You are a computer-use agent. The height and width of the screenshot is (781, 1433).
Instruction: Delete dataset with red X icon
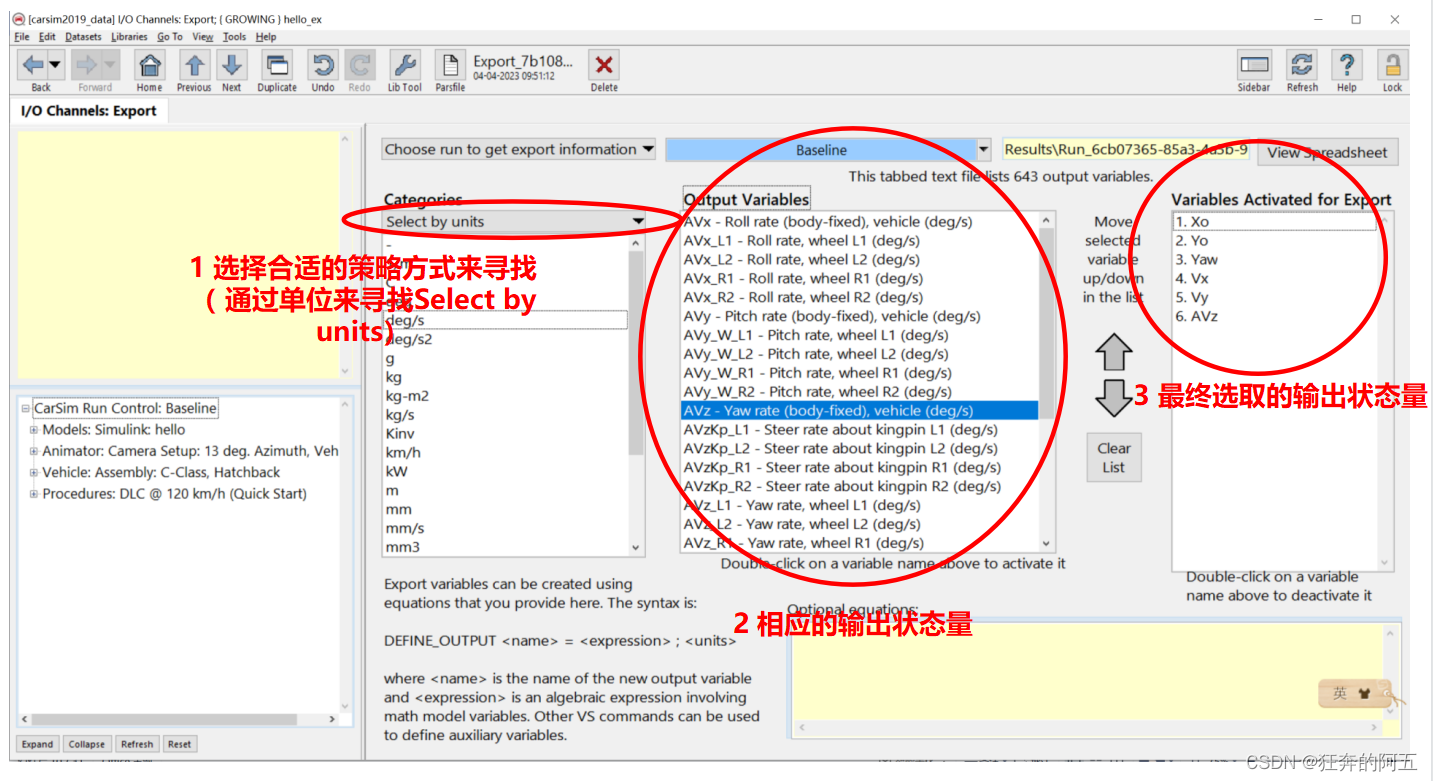click(604, 65)
